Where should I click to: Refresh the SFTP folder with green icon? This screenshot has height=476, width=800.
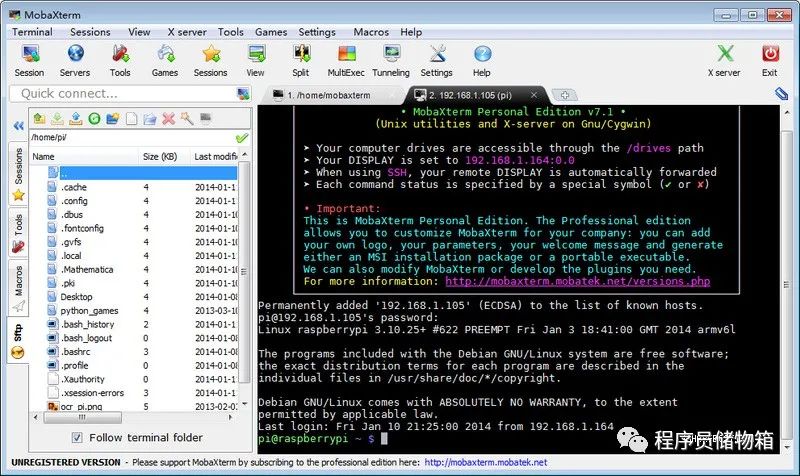94,119
